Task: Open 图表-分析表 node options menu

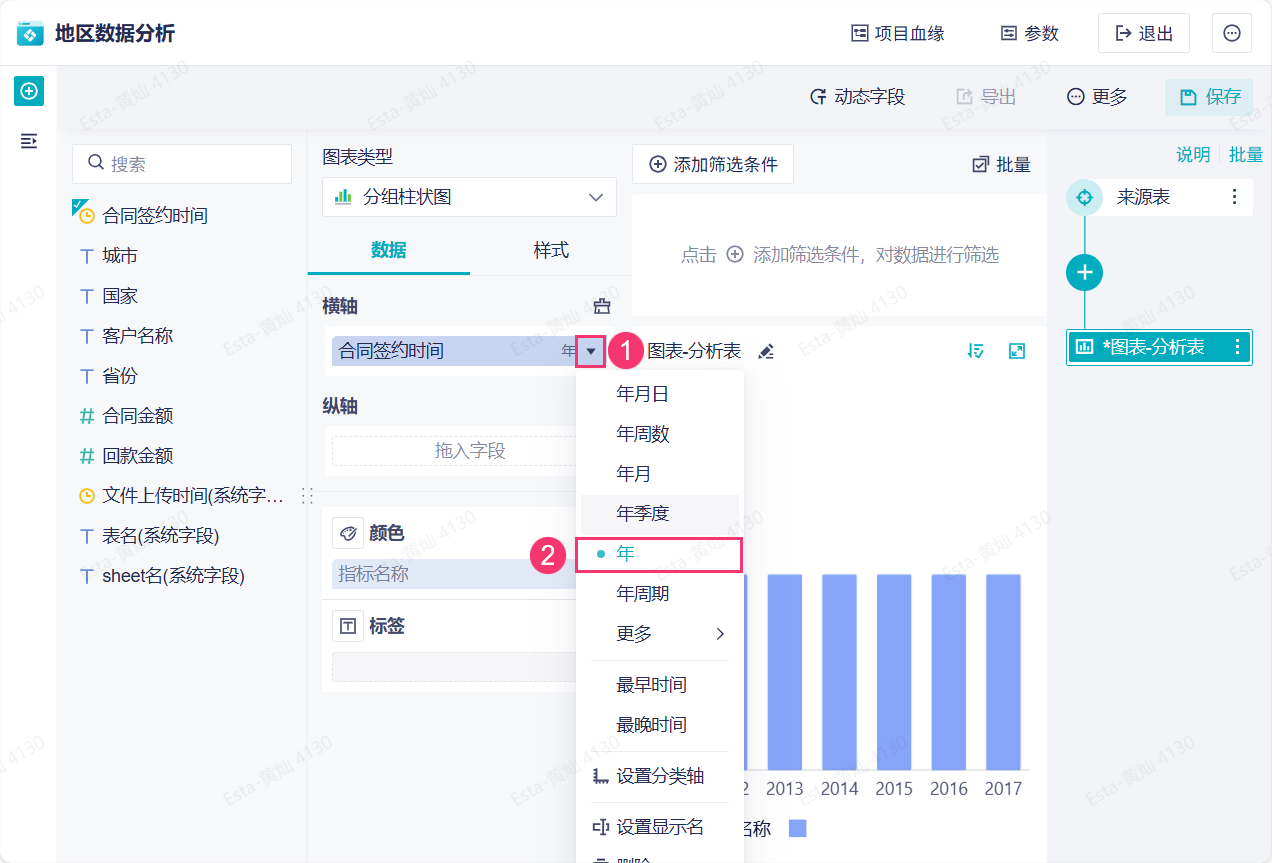Action: 1237,347
